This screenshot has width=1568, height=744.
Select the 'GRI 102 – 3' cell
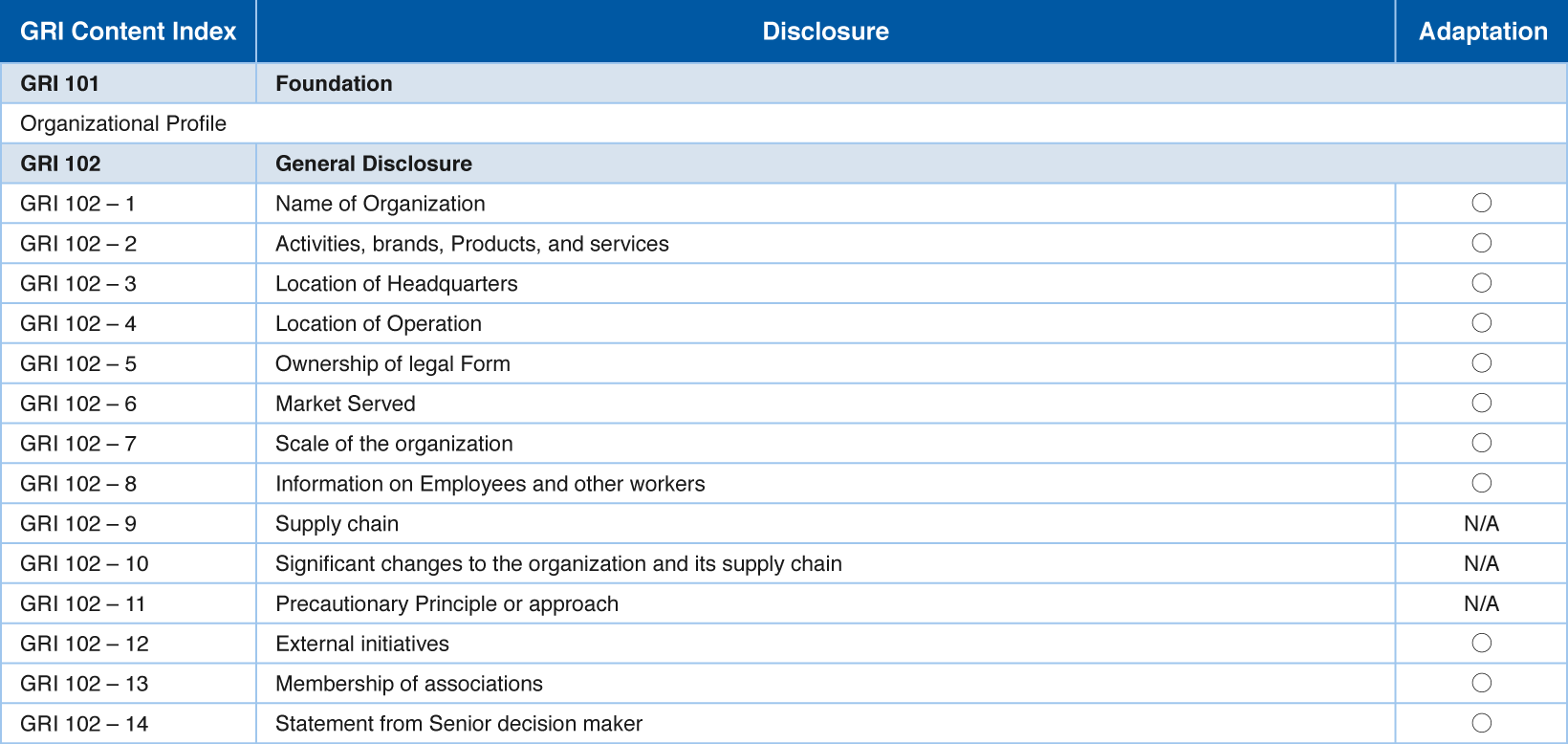pyautogui.click(x=128, y=284)
